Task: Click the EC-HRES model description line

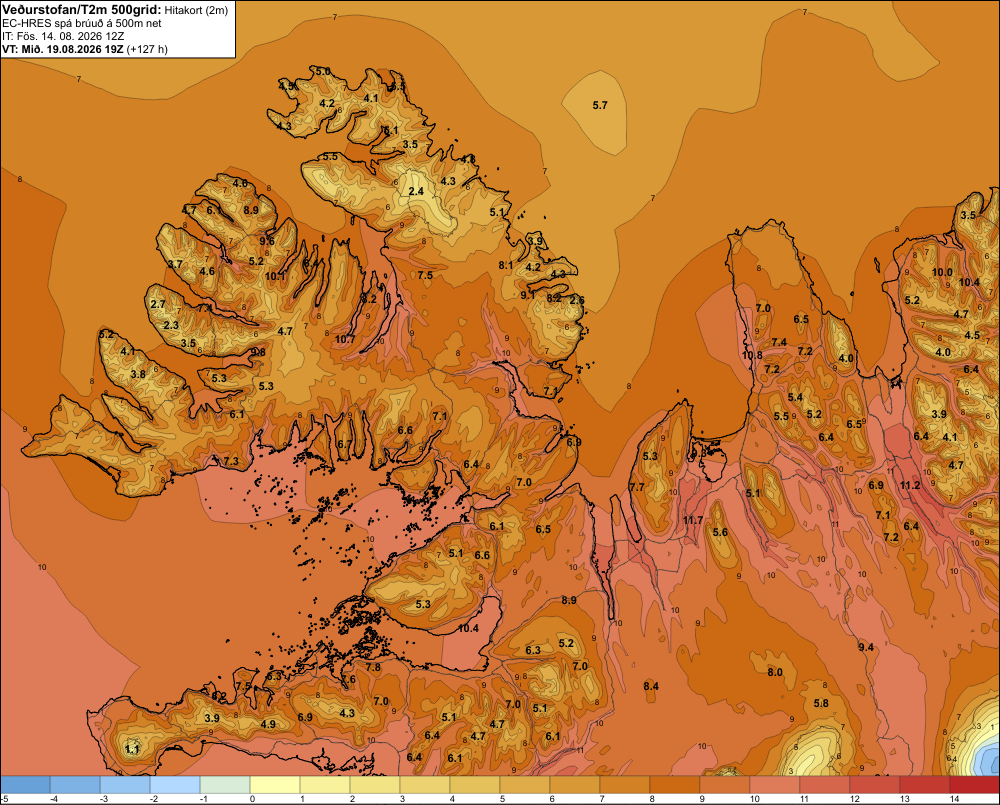Action: (x=82, y=23)
